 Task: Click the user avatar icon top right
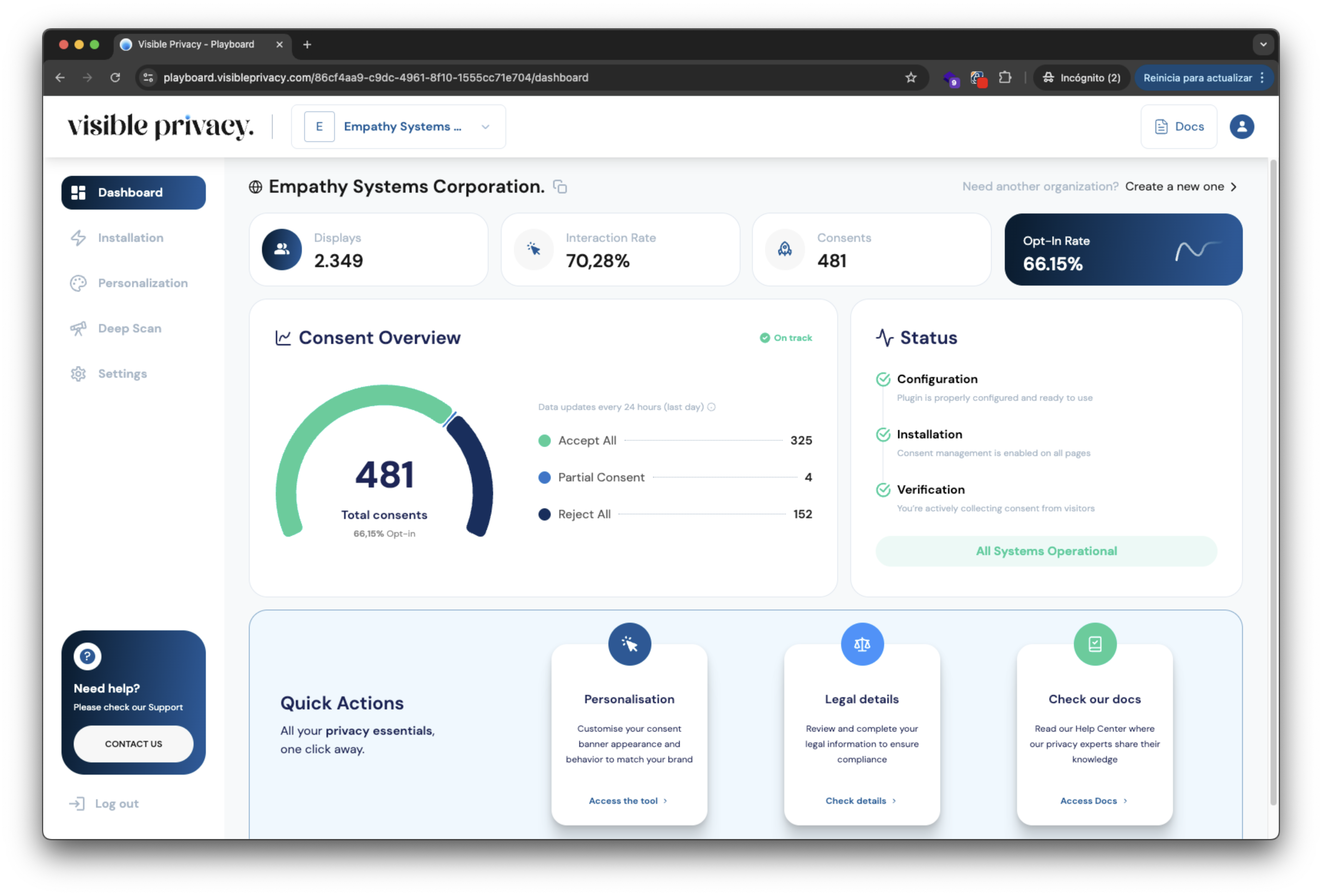1242,126
